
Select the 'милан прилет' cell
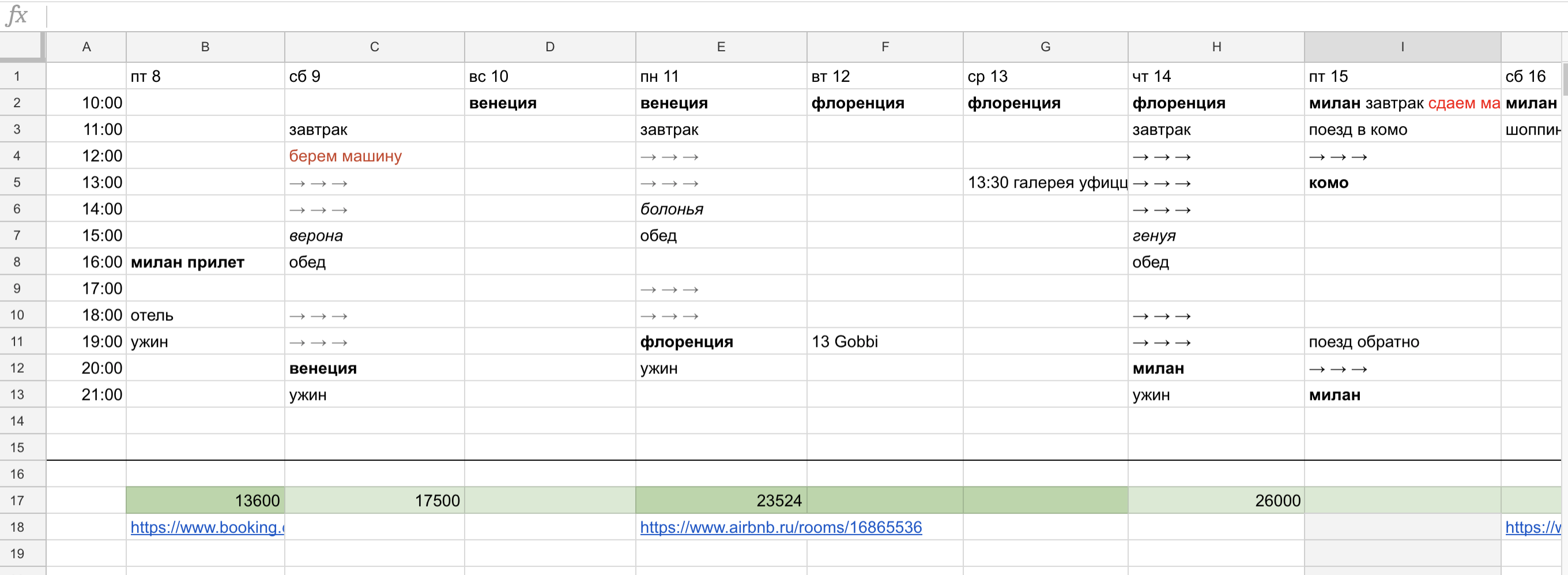point(187,262)
